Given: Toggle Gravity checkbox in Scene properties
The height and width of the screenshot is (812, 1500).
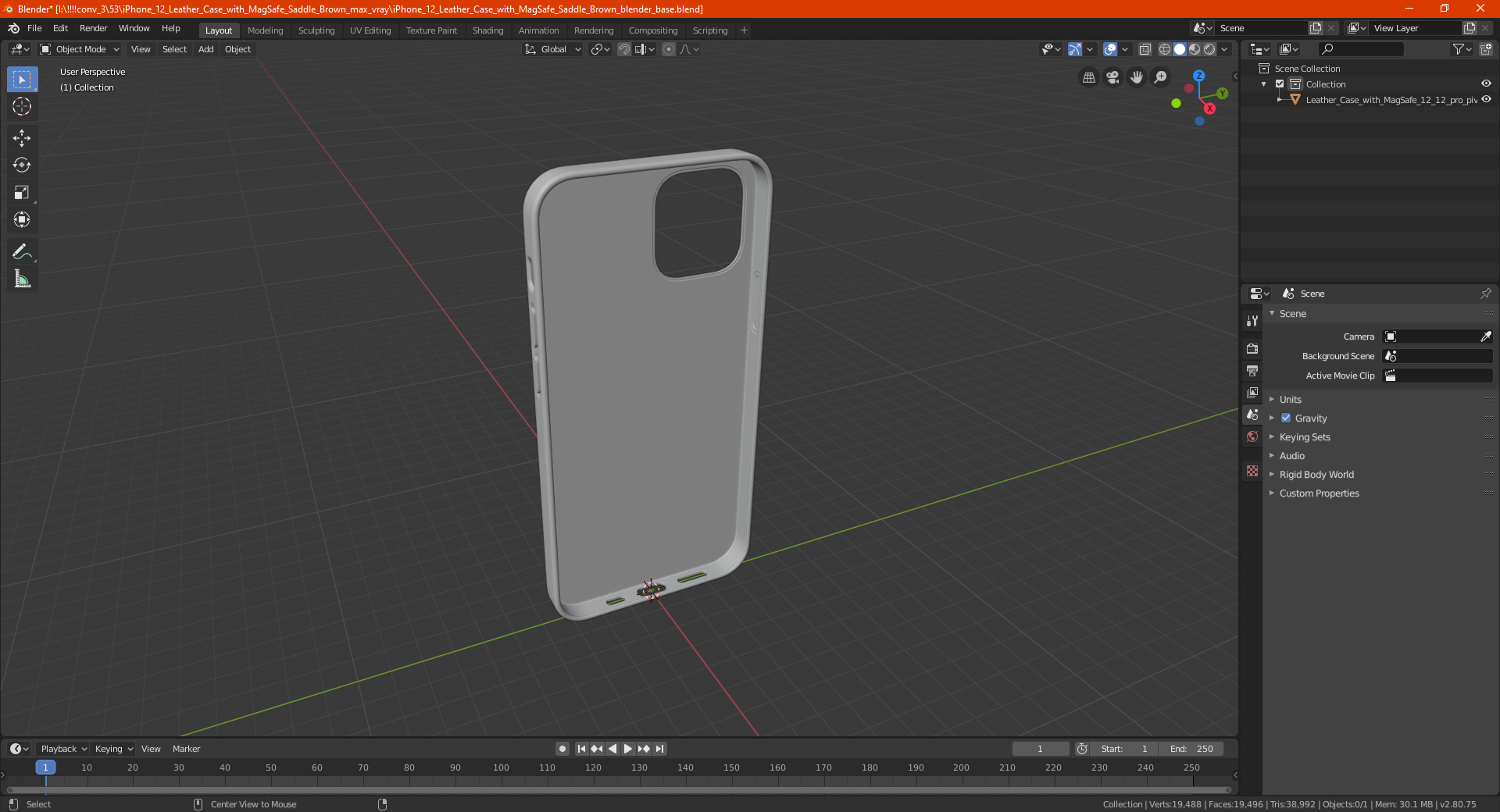Looking at the screenshot, I should (1286, 418).
